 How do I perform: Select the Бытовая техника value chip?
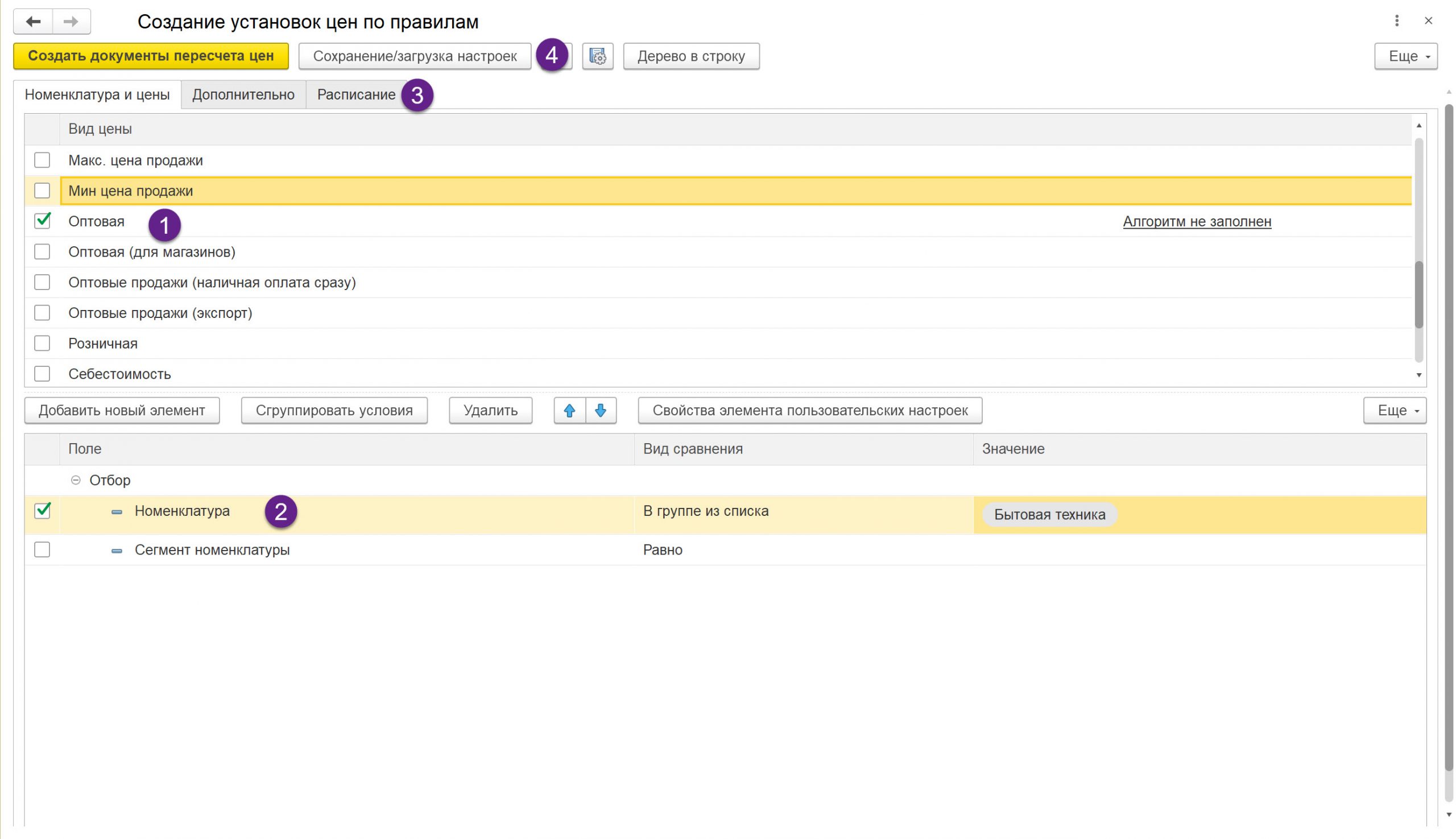(1049, 515)
